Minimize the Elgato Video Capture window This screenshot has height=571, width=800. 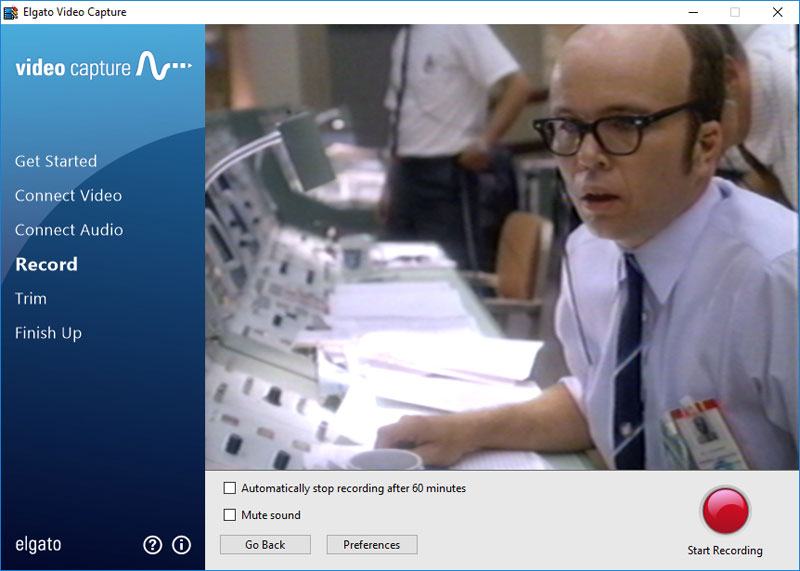(693, 12)
